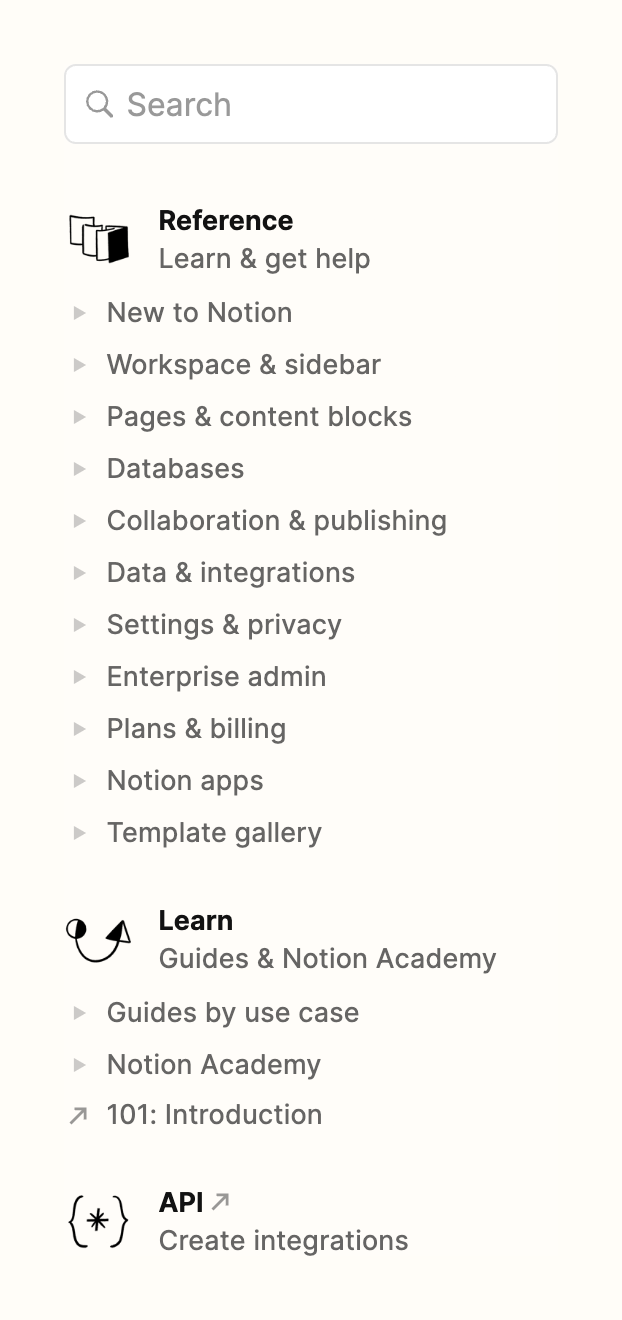Viewport: 622px width, 1320px height.
Task: Click the disclosure arrow next to Databases
Action: [80, 468]
